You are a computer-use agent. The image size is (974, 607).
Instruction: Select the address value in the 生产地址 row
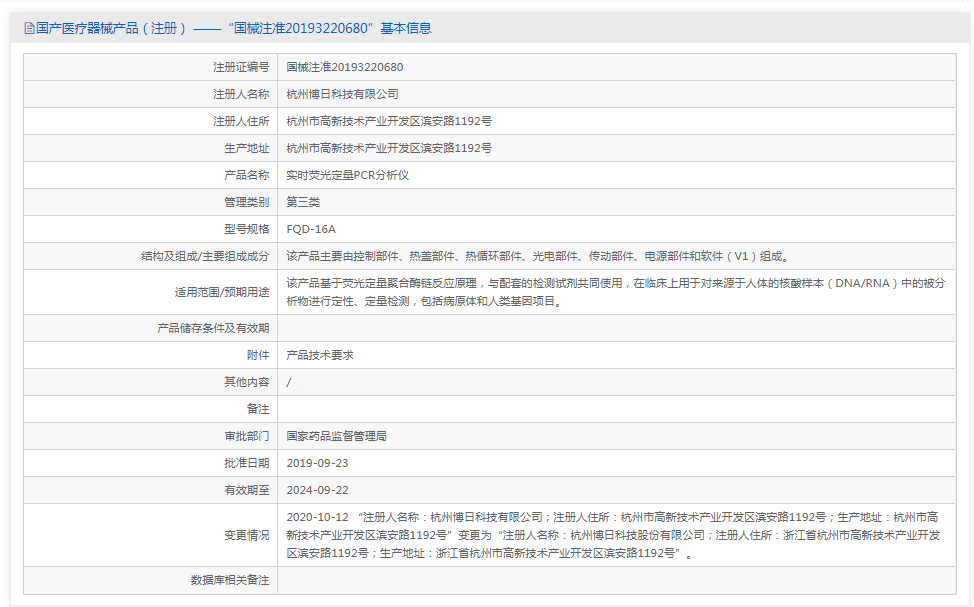pyautogui.click(x=389, y=148)
